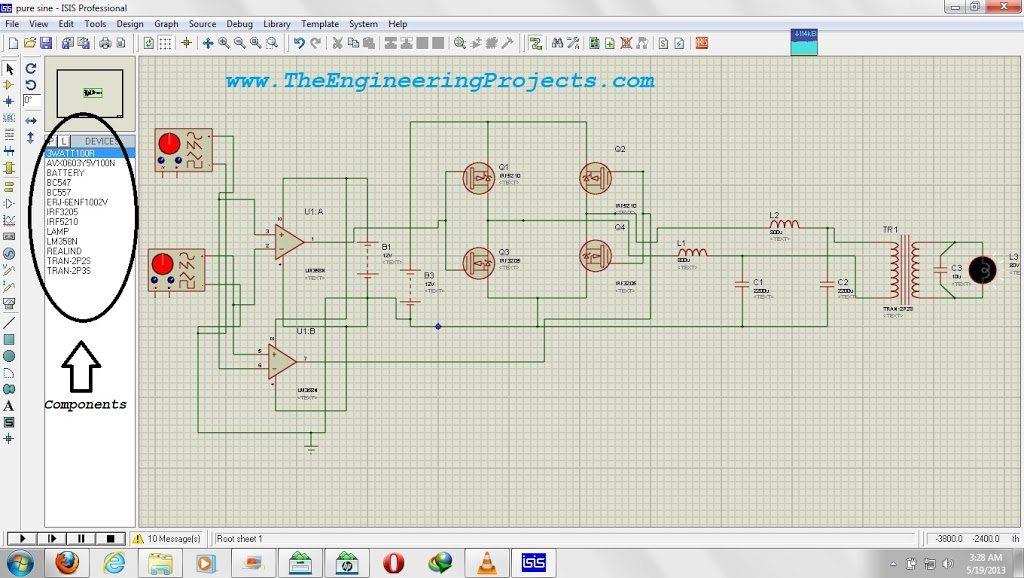Select IRF3205 from component list
The width and height of the screenshot is (1024, 578).
click(x=67, y=211)
